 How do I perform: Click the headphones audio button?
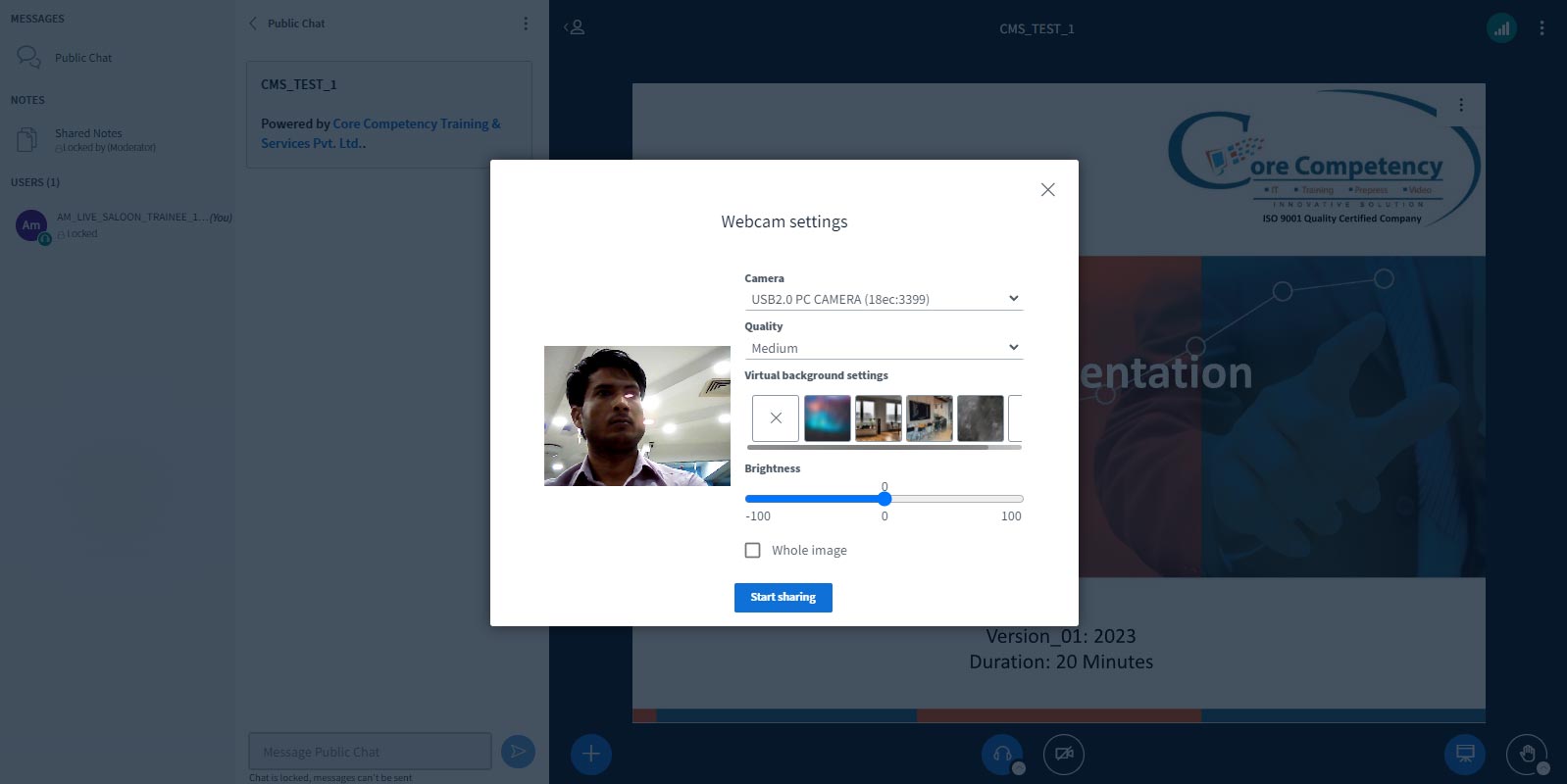(x=1002, y=755)
